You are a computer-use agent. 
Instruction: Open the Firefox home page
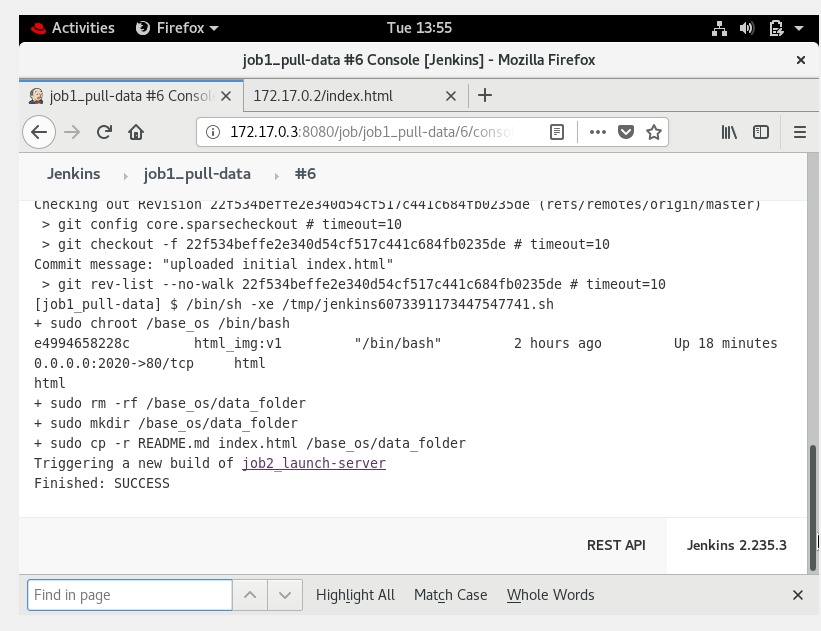coord(136,132)
